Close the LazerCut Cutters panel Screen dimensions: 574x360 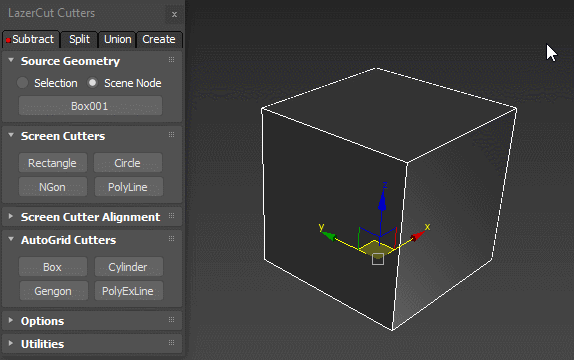pos(175,14)
